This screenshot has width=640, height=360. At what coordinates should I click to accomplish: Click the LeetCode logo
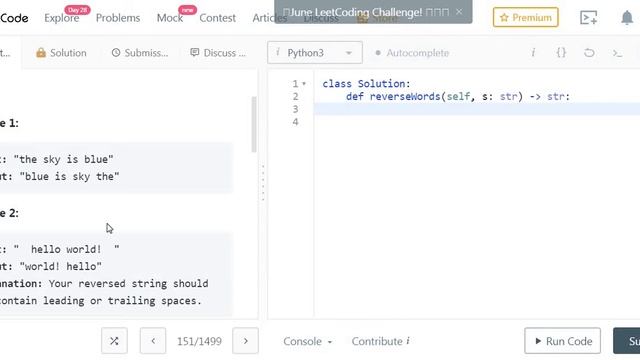tap(14, 18)
